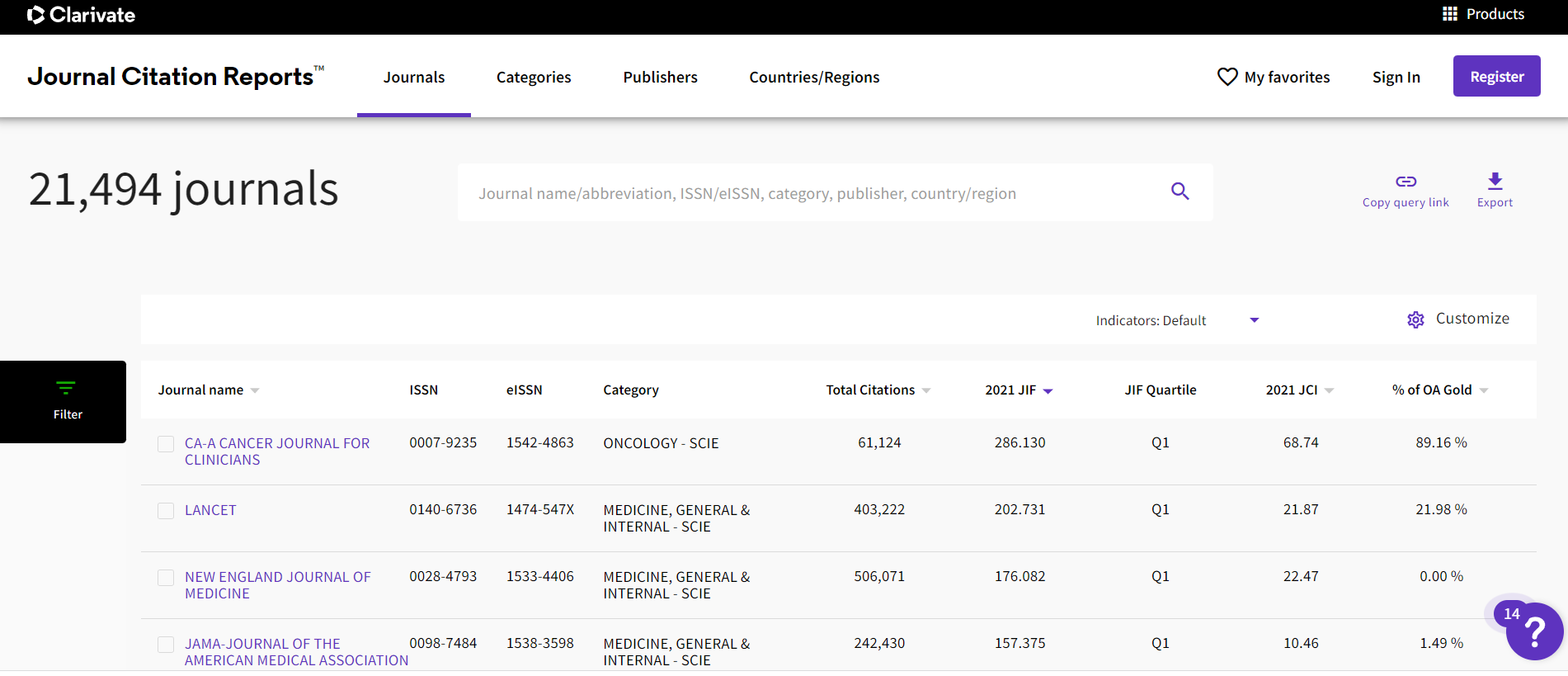The image size is (1568, 676).
Task: Open the Countries/Regions tab
Action: tap(814, 77)
